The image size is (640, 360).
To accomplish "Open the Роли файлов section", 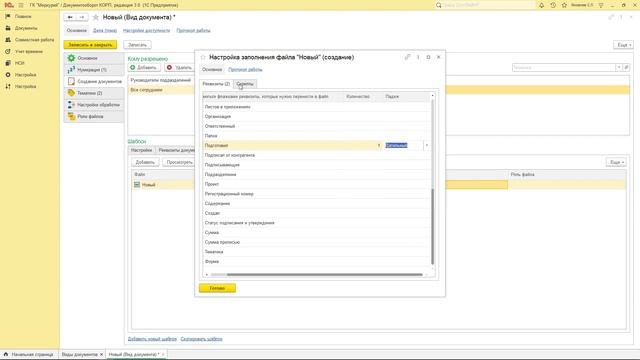I will point(94,116).
